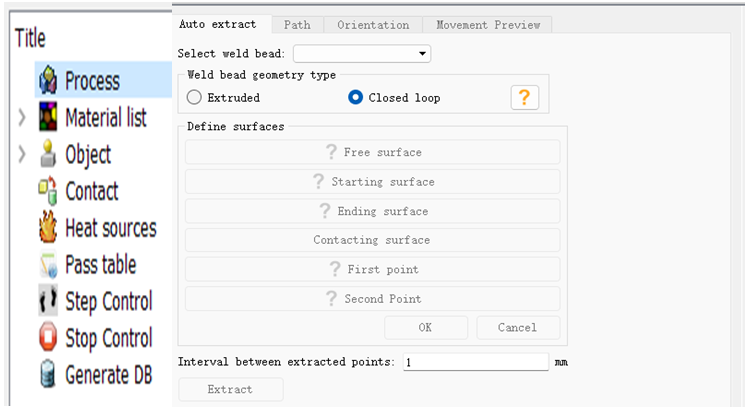Click the Free surface button

pos(372,152)
